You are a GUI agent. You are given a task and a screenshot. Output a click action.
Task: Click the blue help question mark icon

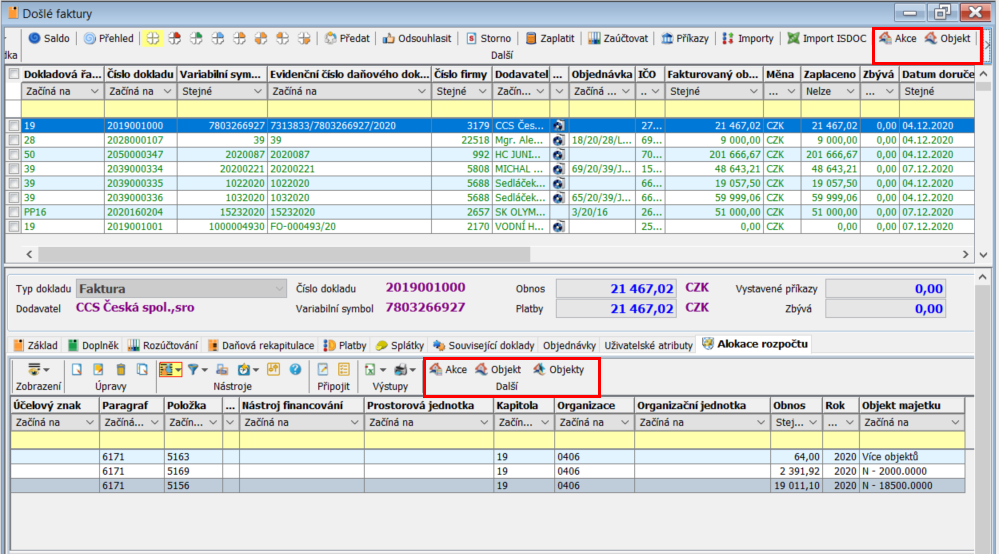click(295, 369)
